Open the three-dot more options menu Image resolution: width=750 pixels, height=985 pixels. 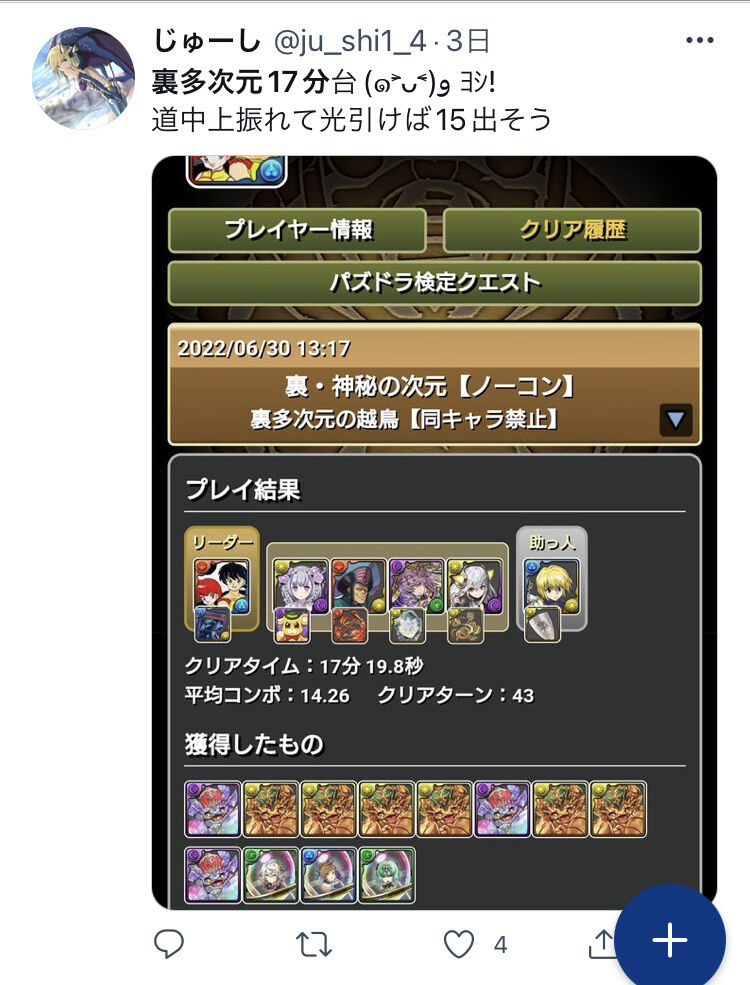[699, 41]
